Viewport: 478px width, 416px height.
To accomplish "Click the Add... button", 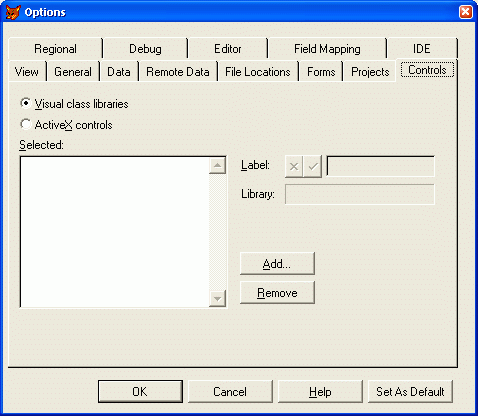I will point(277,264).
